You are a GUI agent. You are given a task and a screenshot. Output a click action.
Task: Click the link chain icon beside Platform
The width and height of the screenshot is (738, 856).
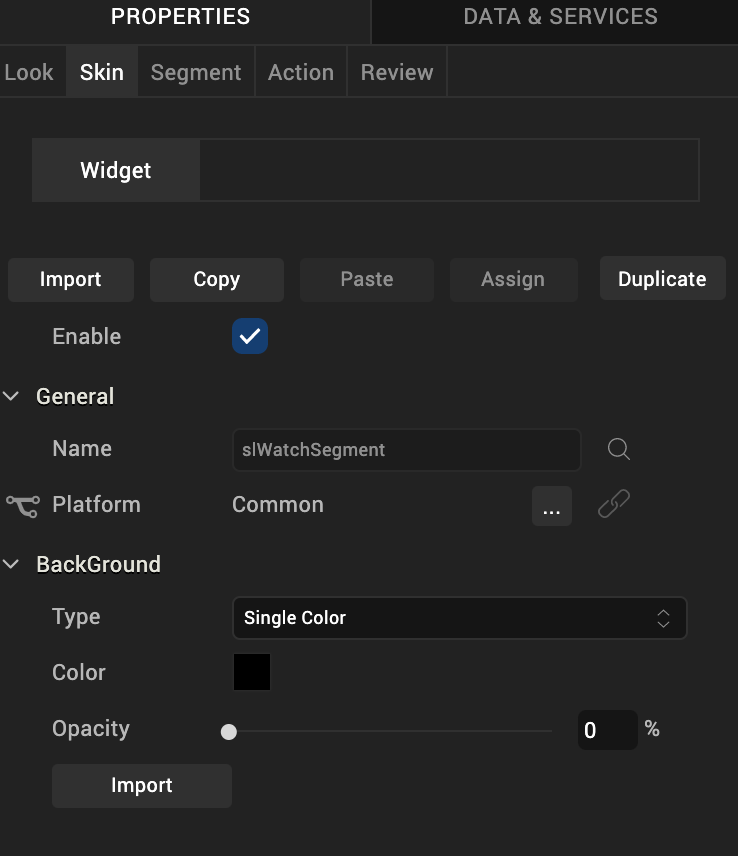pyautogui.click(x=613, y=504)
